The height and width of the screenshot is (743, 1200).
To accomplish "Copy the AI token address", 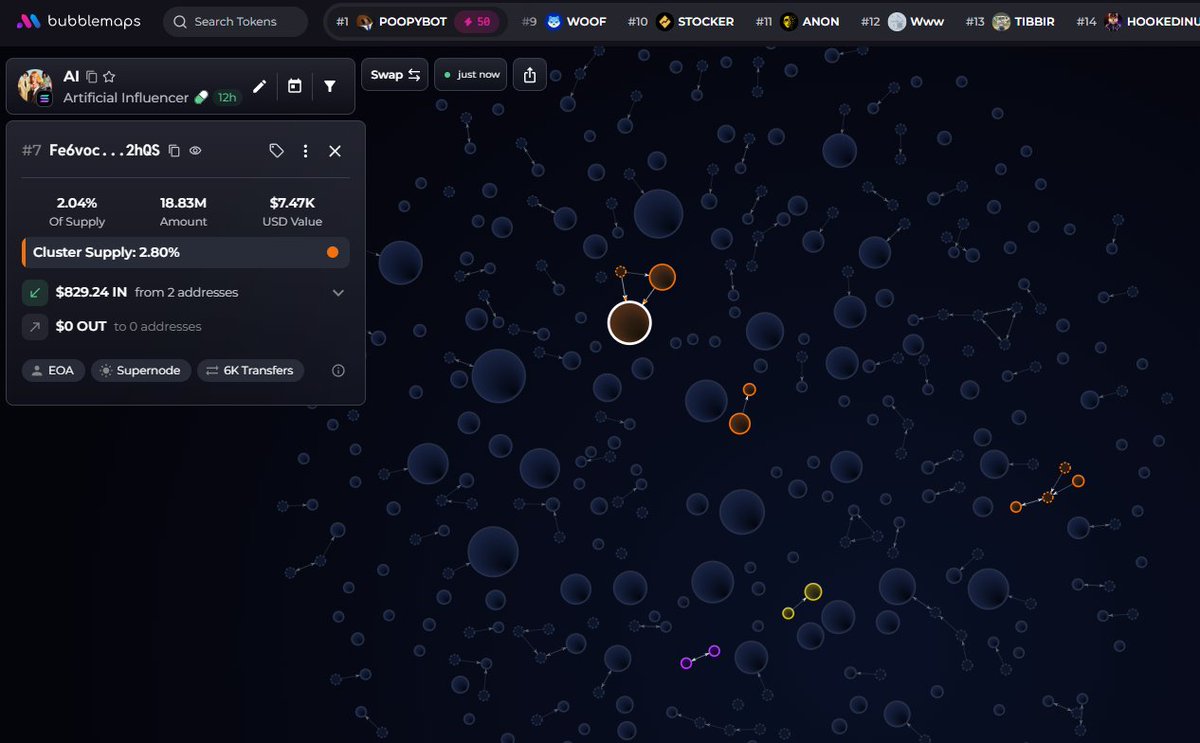I will pos(91,76).
